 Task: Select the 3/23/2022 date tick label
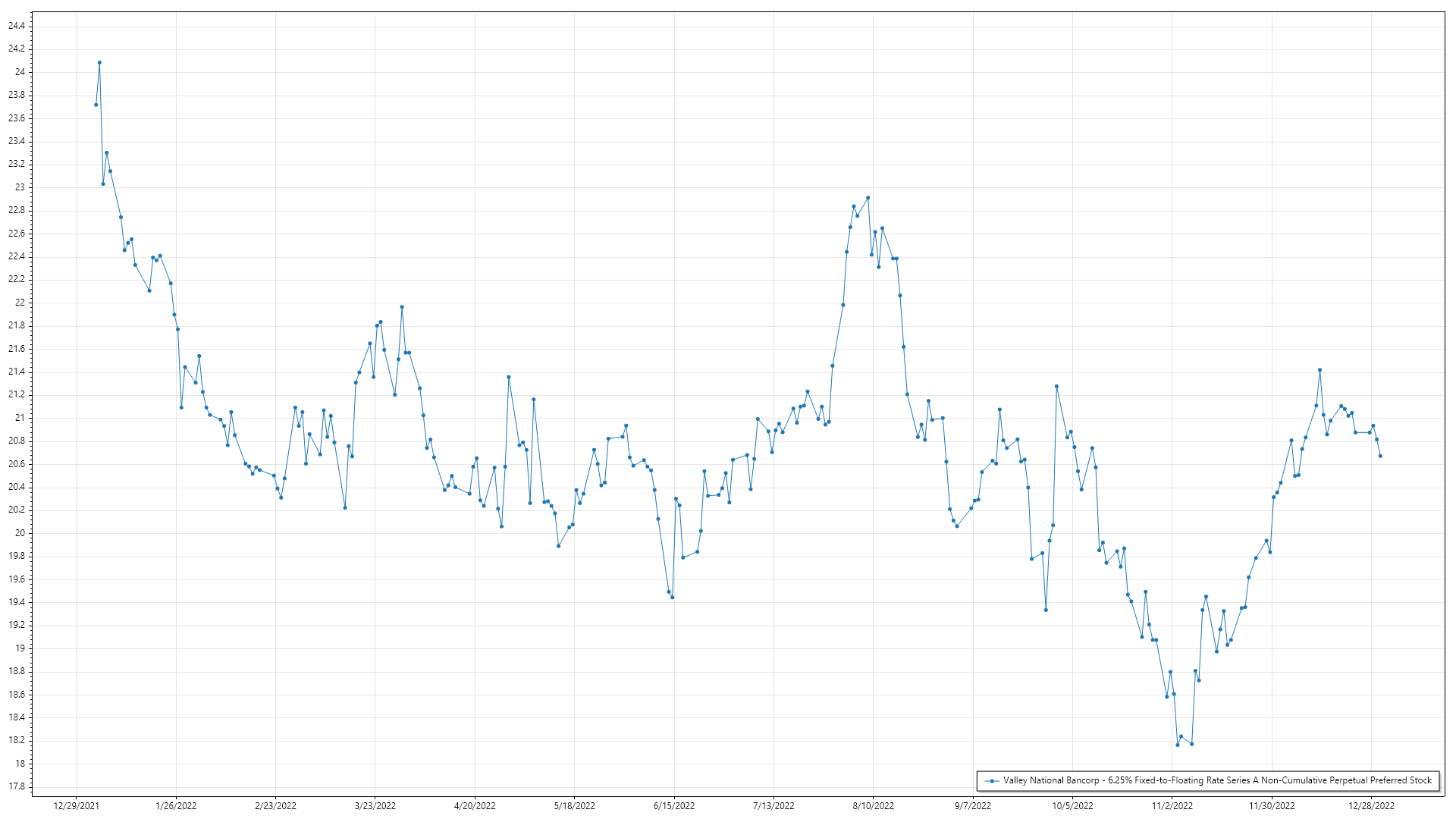[x=375, y=805]
